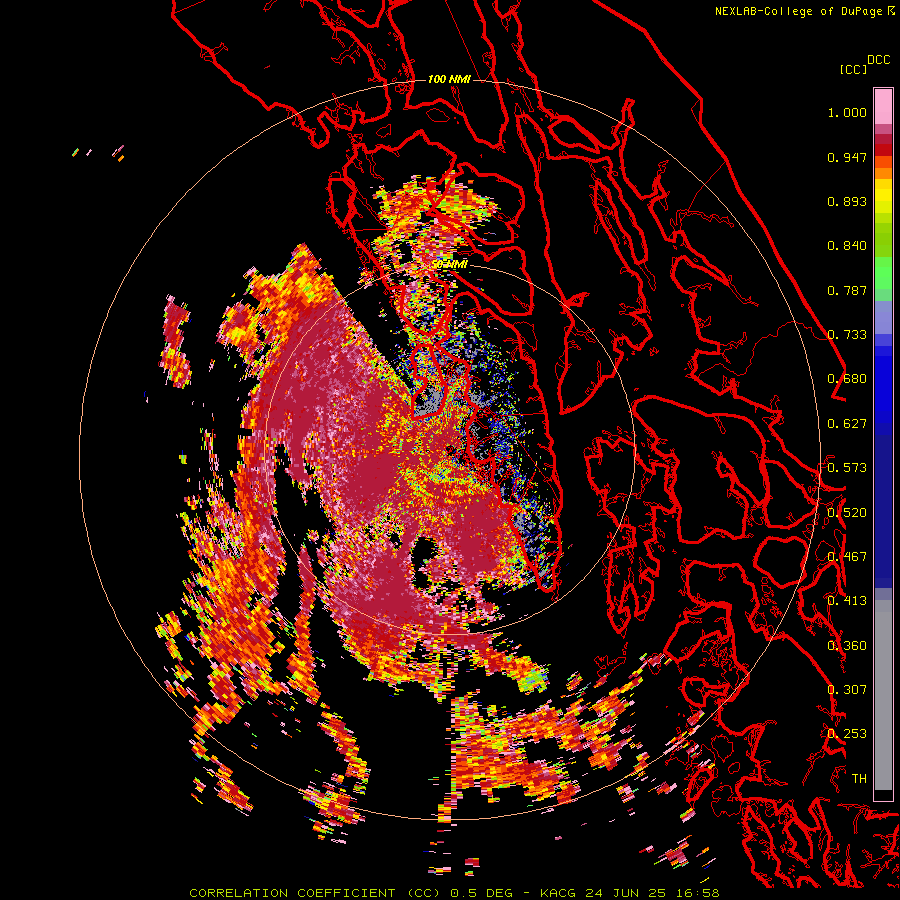
Task: Click the 0.307 color scale value
Action: 847,690
